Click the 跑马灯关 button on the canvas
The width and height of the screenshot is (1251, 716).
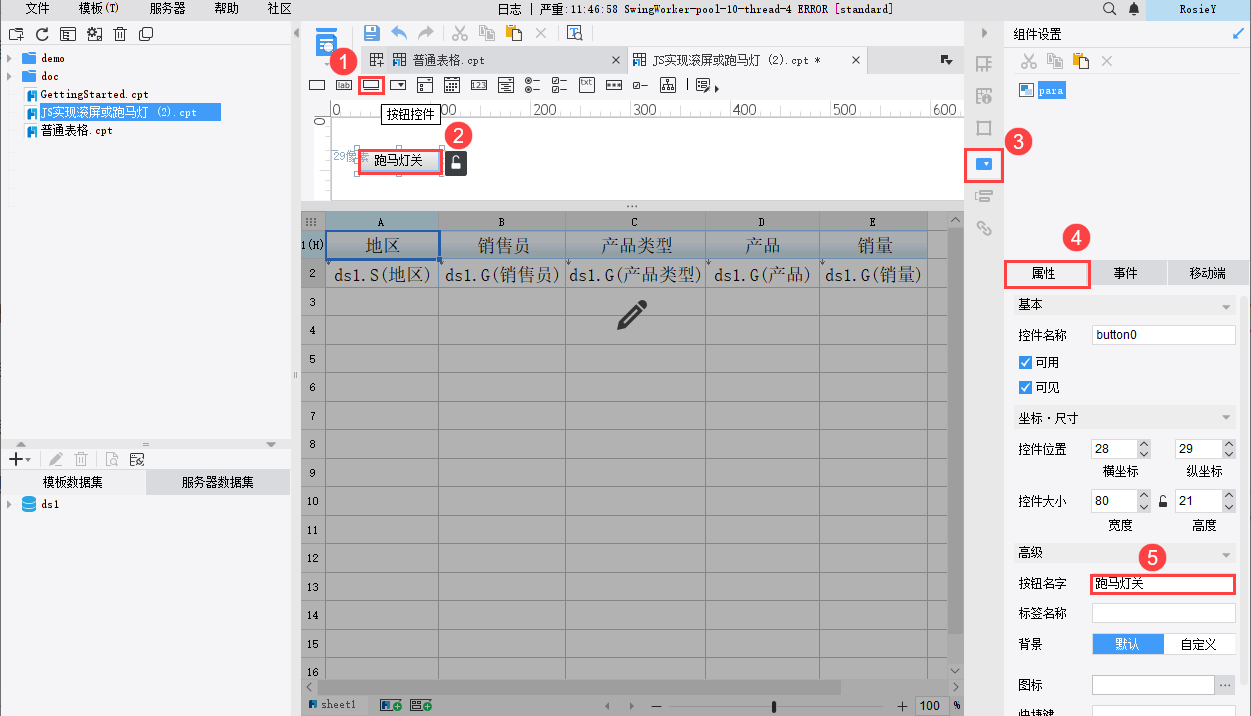399,161
